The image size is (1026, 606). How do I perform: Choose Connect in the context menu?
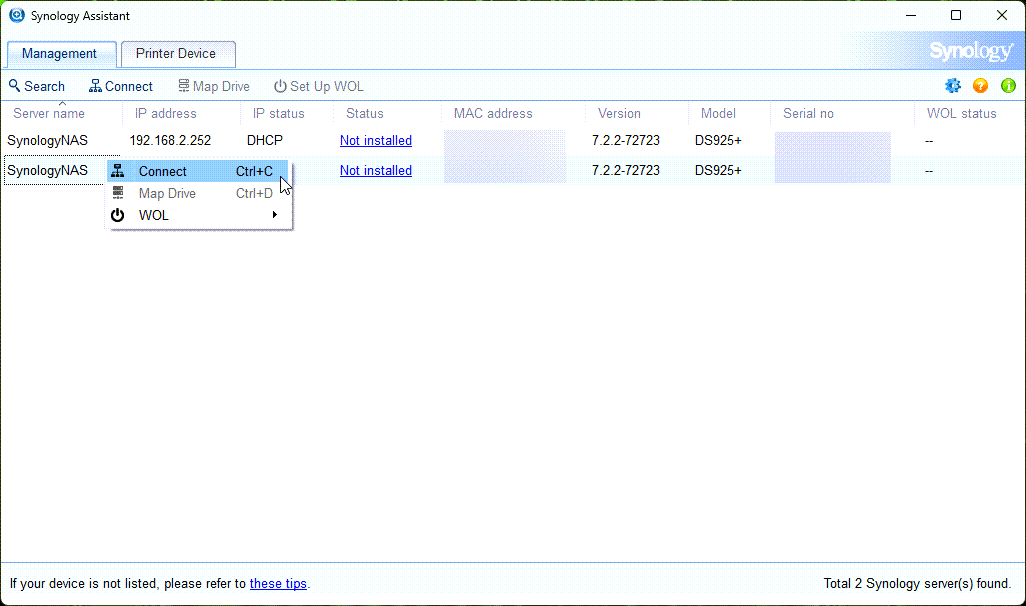click(x=163, y=171)
